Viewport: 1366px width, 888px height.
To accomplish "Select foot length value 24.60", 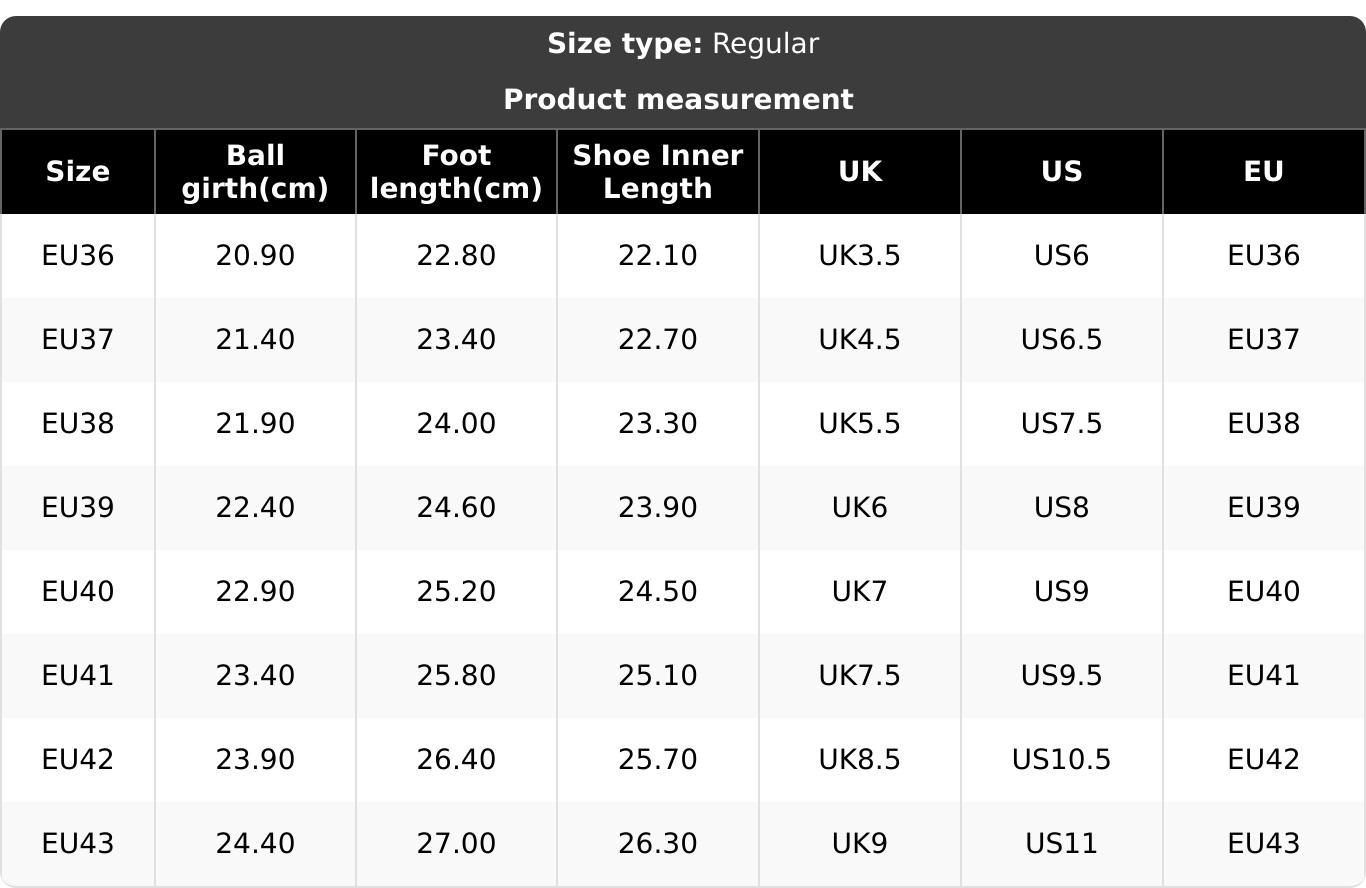I will pyautogui.click(x=456, y=508).
